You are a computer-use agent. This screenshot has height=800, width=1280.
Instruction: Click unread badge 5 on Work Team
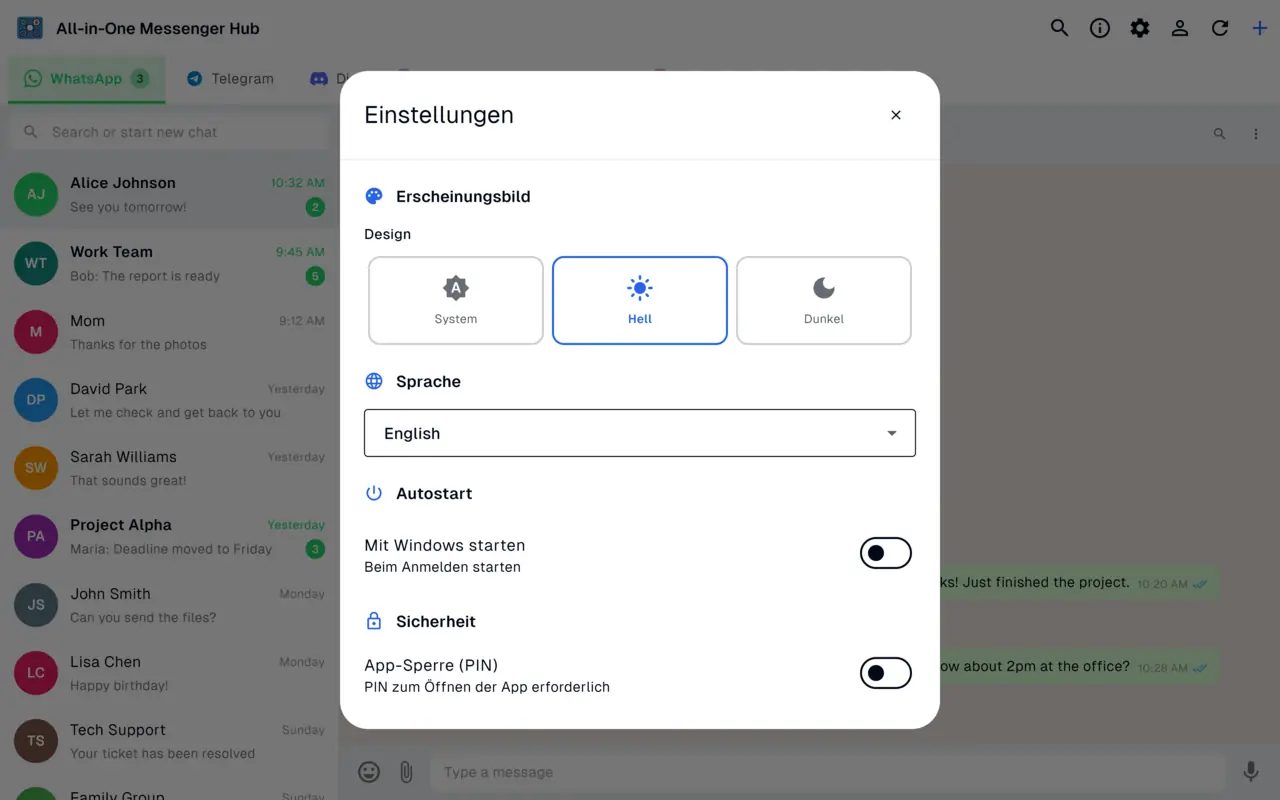pyautogui.click(x=315, y=276)
